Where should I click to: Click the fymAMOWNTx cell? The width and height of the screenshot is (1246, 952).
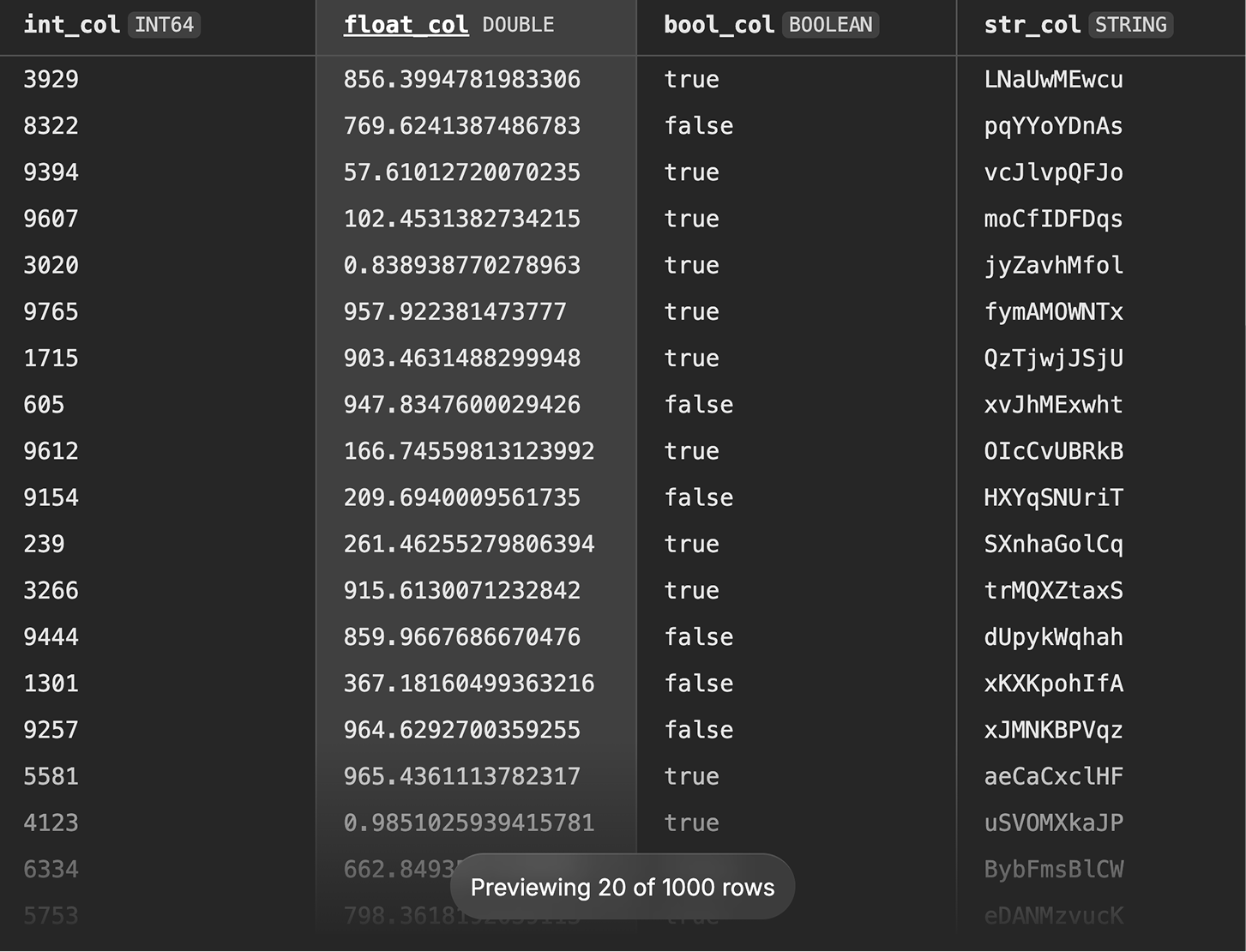coord(1053,311)
